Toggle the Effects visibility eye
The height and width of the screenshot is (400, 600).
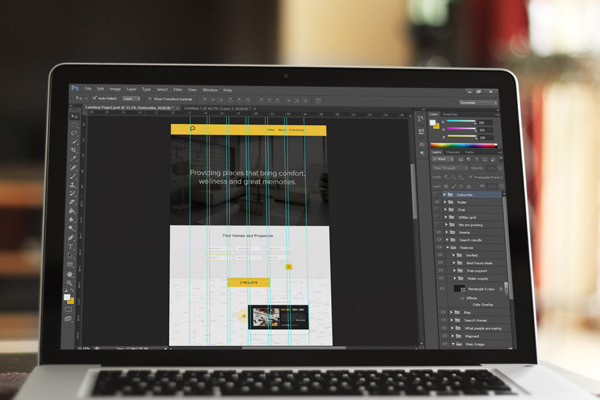pos(462,298)
